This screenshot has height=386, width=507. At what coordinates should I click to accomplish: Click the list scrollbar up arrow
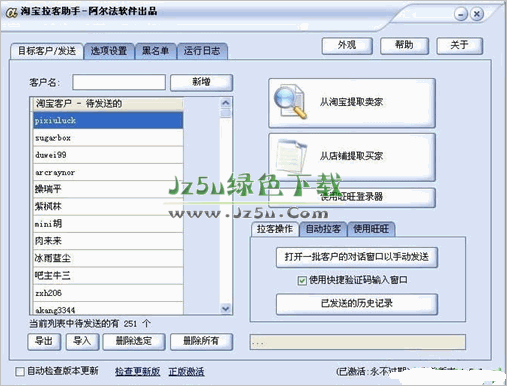[226, 103]
